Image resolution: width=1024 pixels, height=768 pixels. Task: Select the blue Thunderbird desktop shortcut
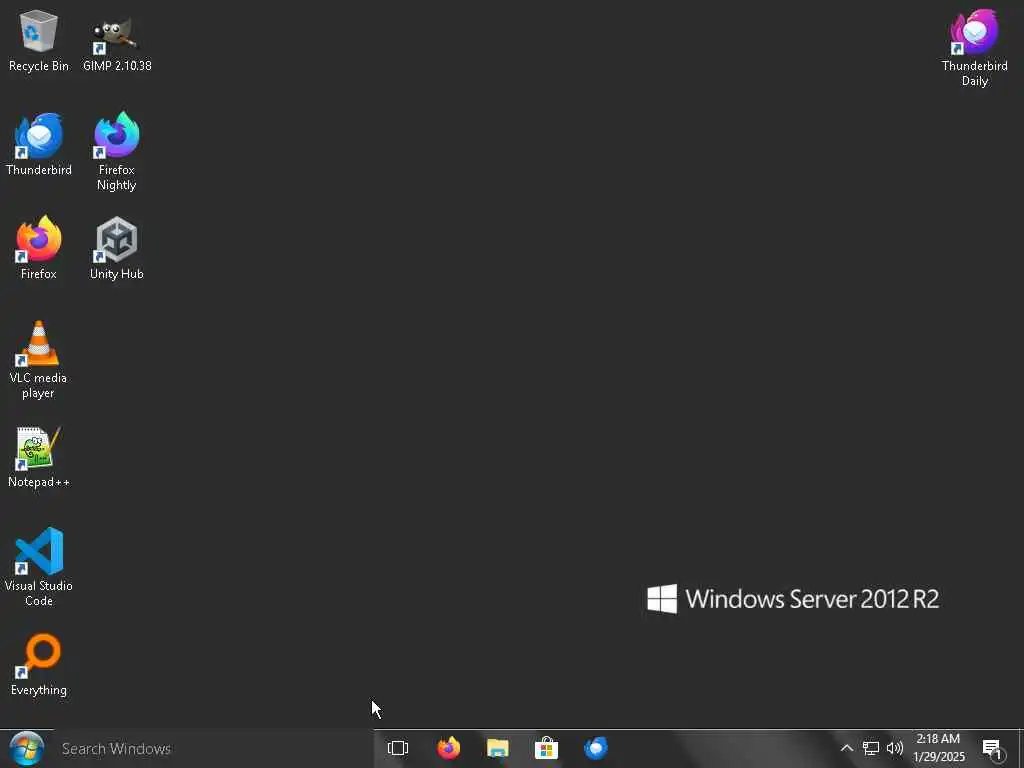pos(39,144)
